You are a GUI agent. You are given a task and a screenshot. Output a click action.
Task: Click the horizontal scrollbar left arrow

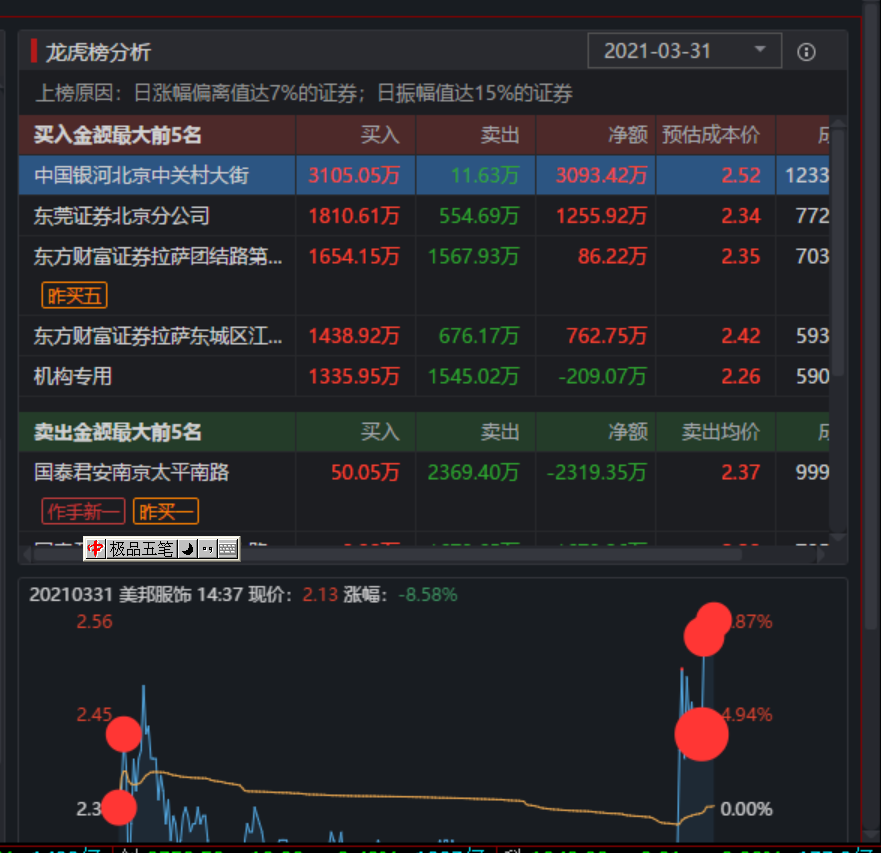coord(26,555)
